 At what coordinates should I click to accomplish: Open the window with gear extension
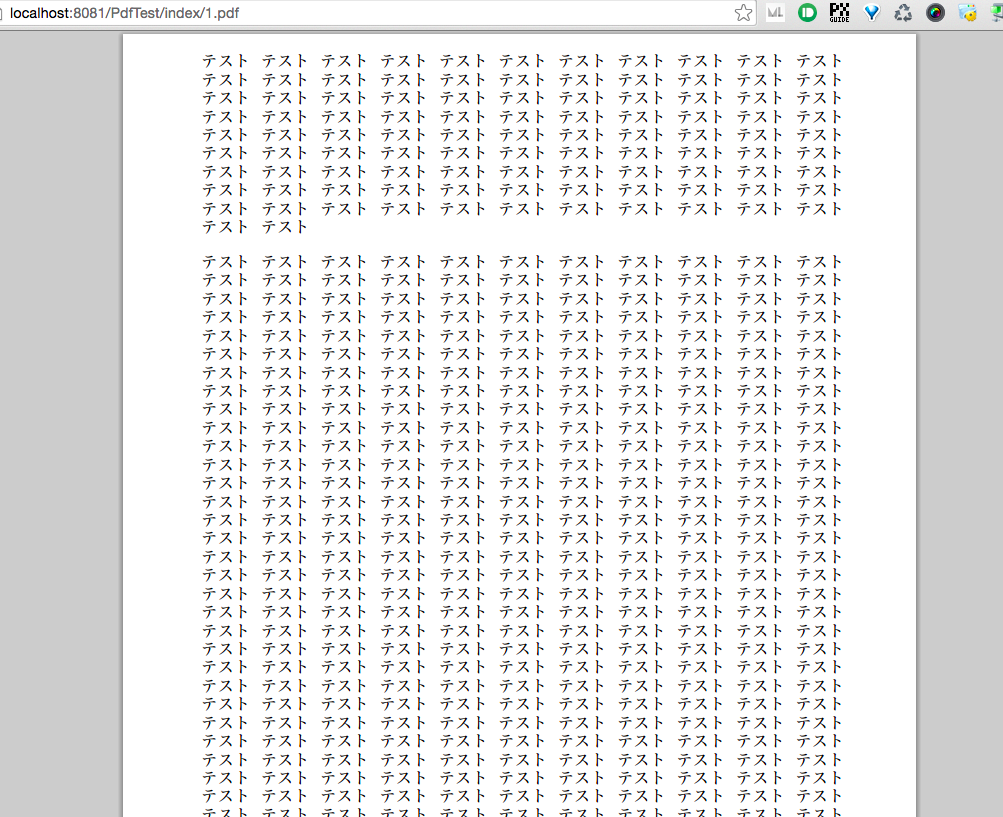[967, 13]
